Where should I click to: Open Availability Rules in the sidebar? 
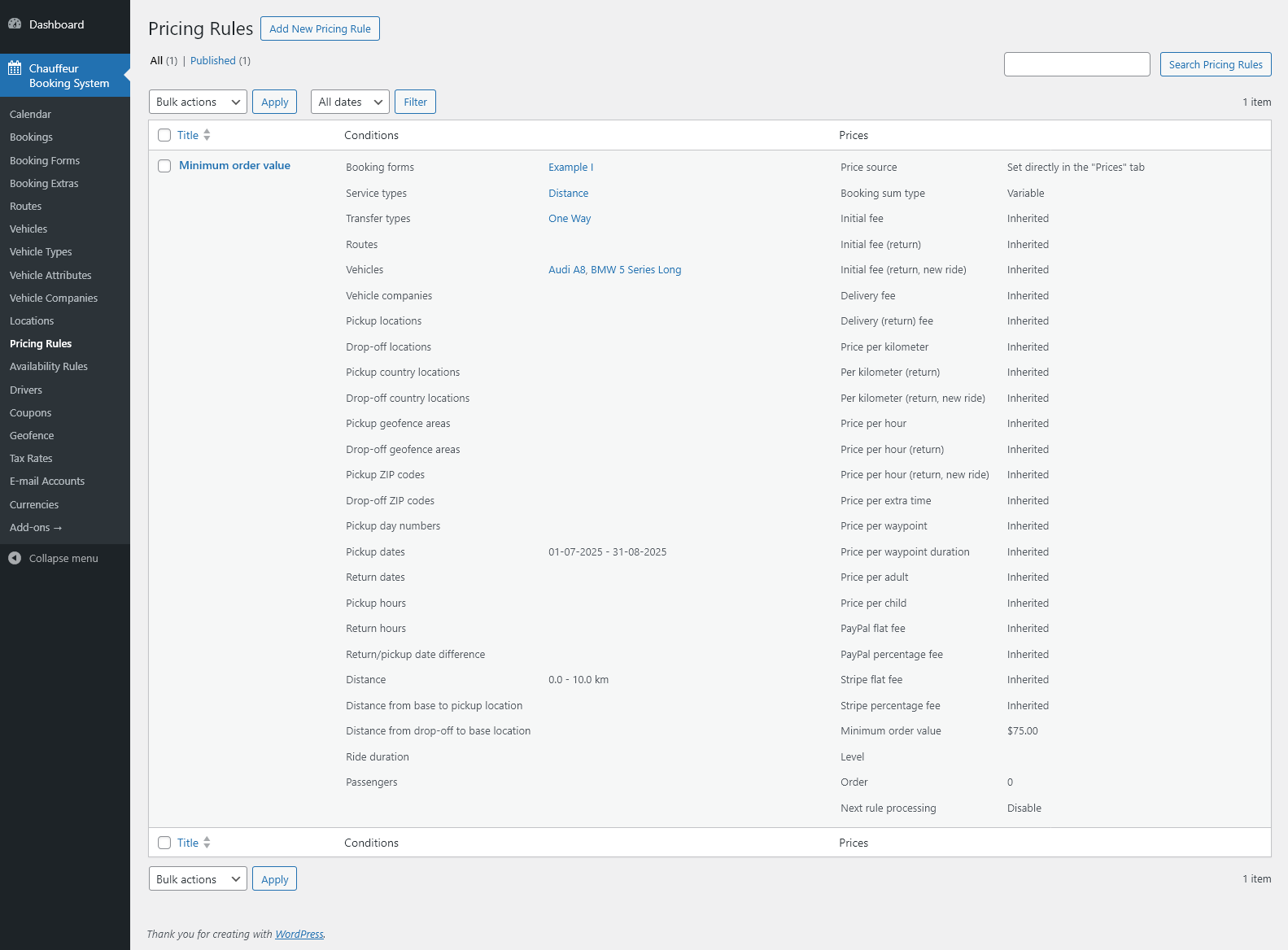click(x=49, y=367)
